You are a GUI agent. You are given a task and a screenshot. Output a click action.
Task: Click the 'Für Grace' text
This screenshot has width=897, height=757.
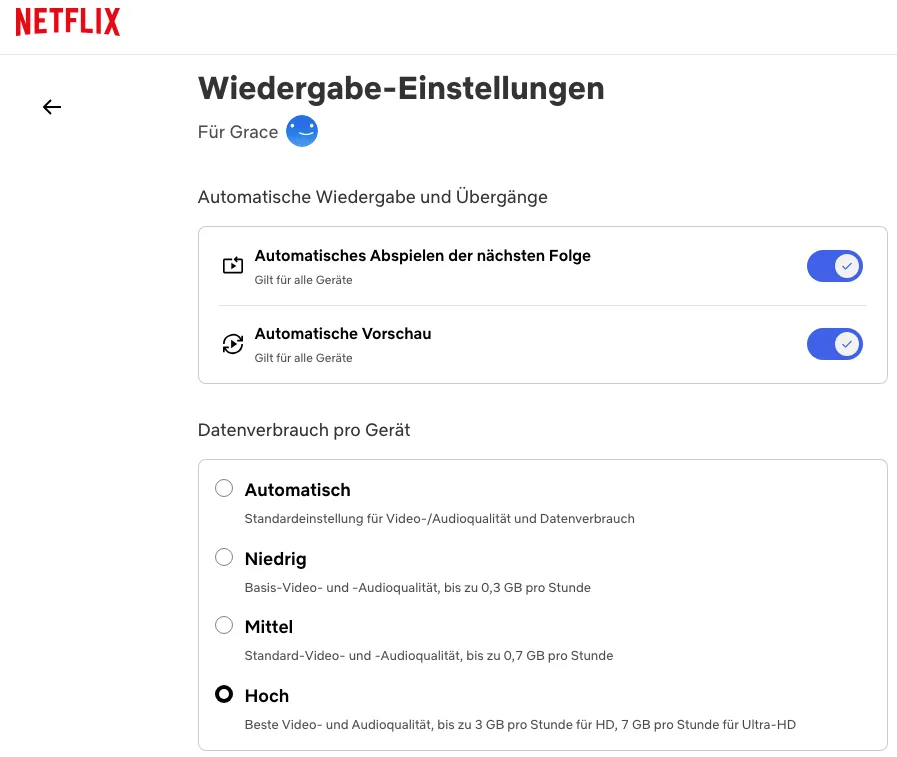(238, 132)
